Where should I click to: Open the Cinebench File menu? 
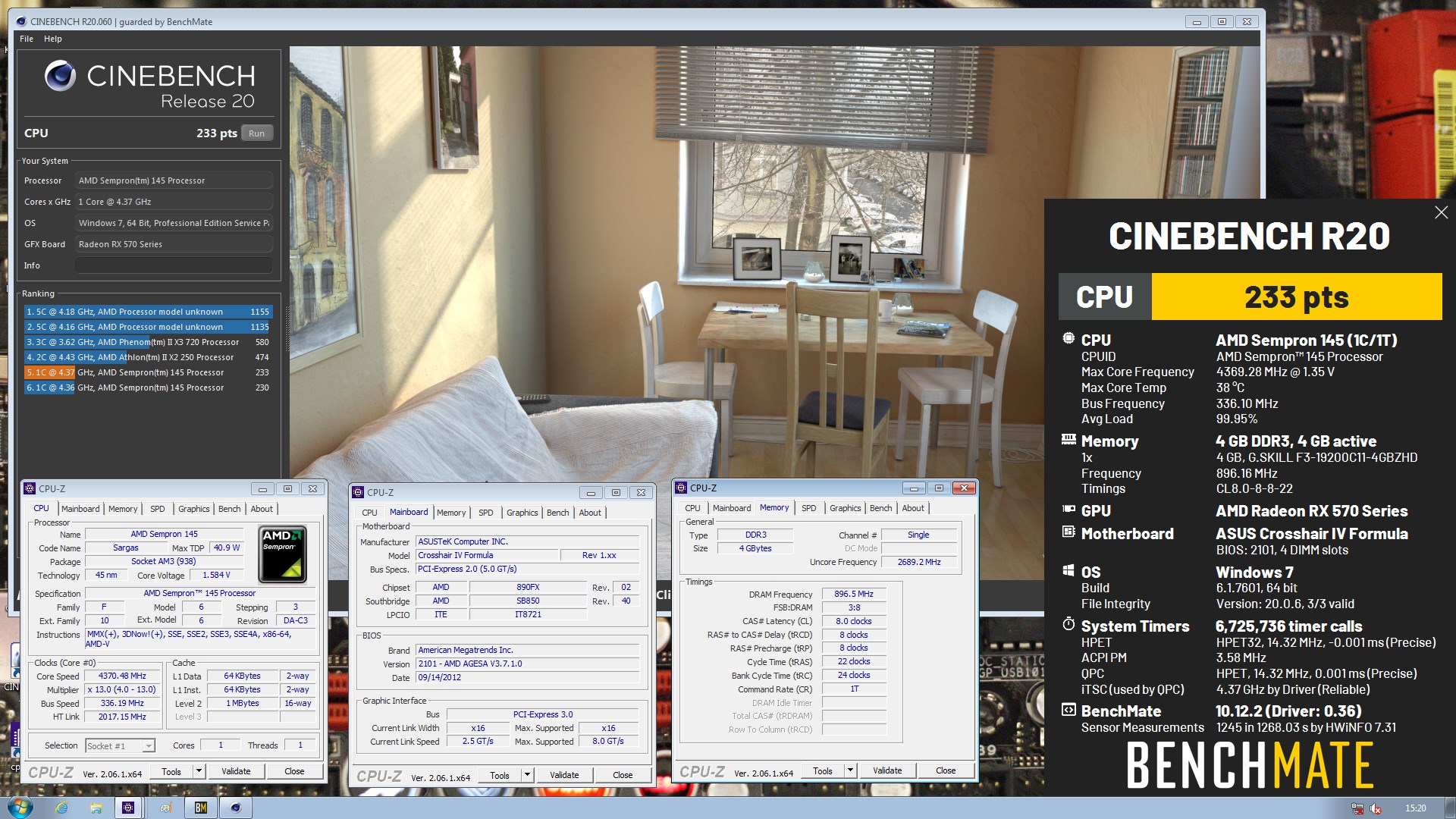tap(27, 39)
